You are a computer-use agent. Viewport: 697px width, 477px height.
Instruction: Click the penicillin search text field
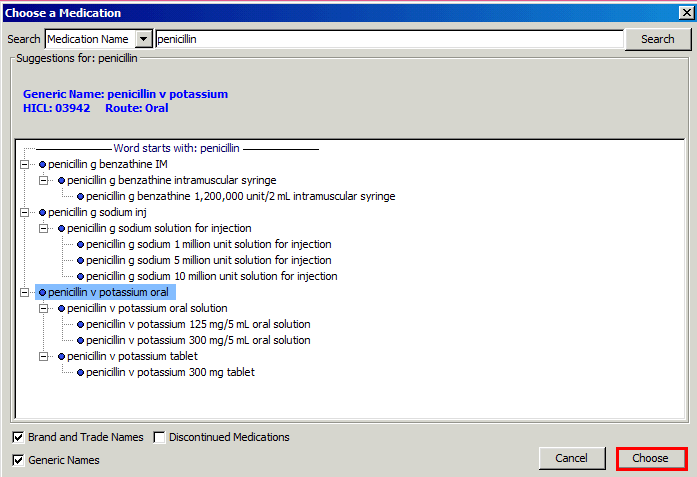(388, 39)
